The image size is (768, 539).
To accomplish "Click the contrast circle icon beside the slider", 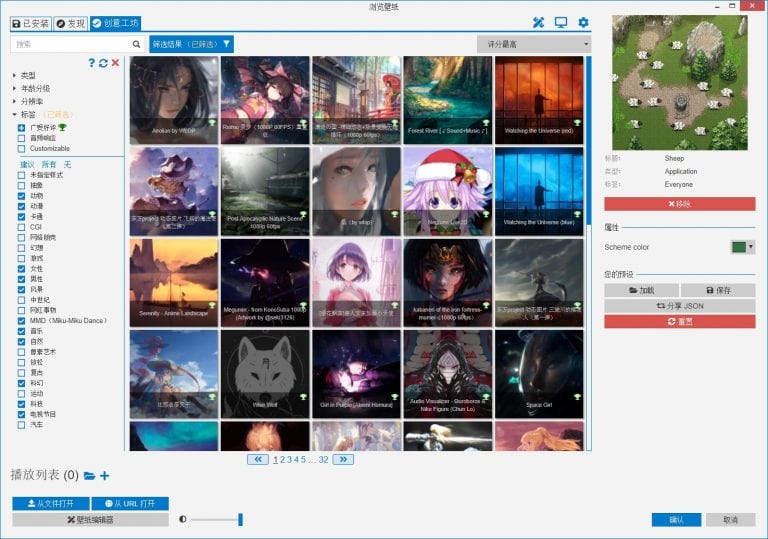I will [x=183, y=519].
